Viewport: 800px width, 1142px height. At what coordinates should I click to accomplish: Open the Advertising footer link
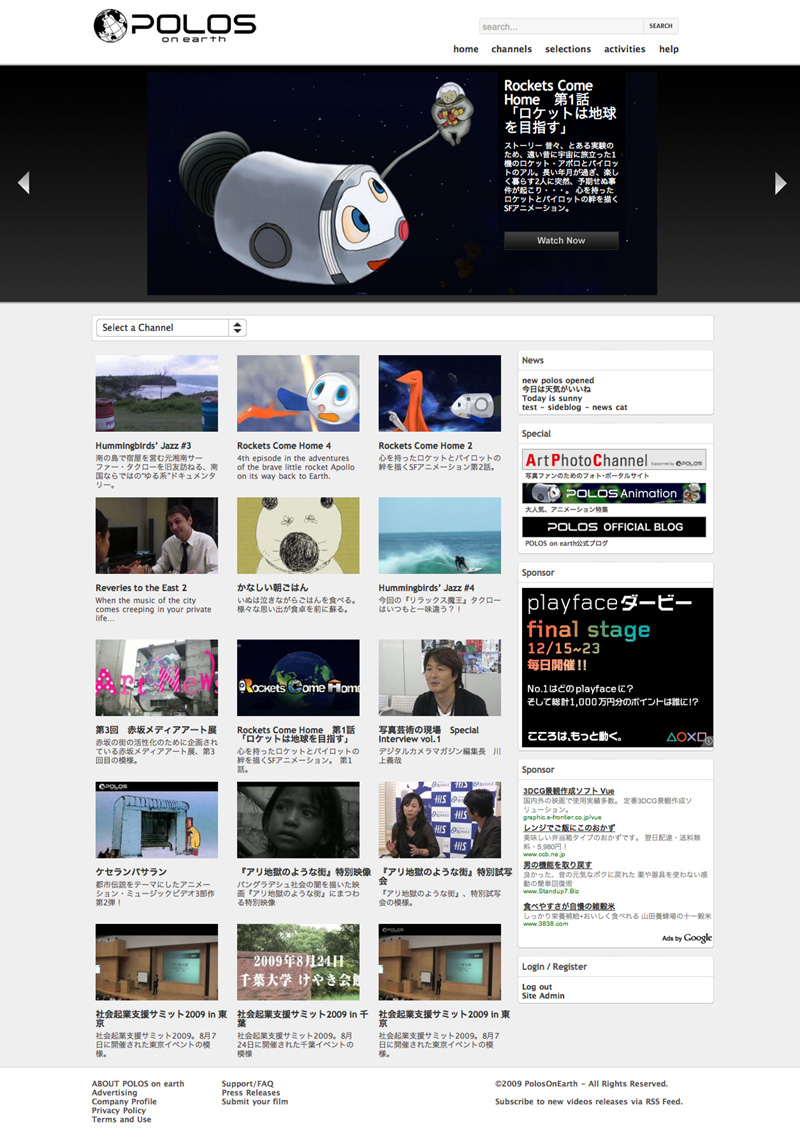(x=114, y=1092)
